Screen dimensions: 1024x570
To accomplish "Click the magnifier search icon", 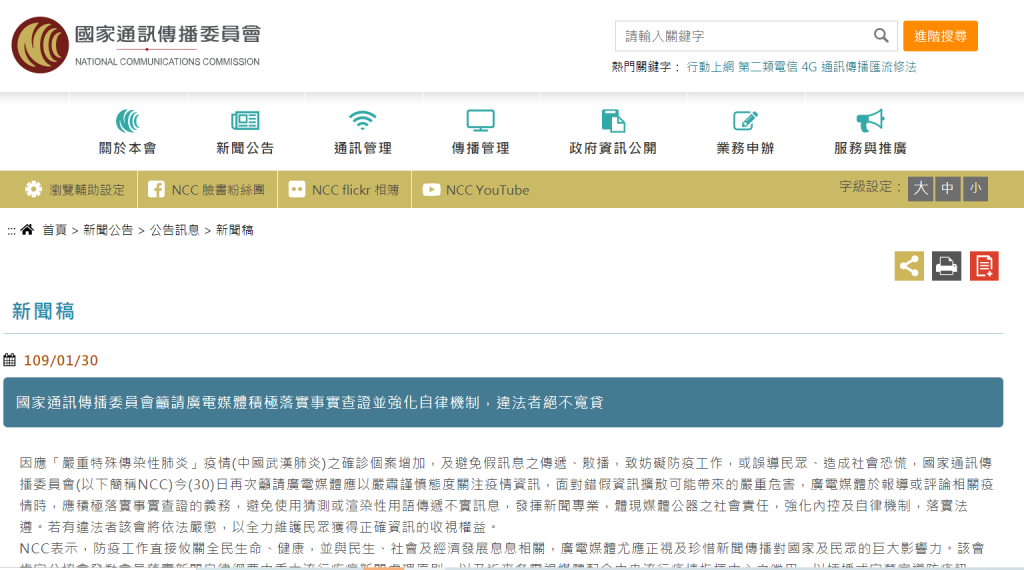I will (x=880, y=36).
